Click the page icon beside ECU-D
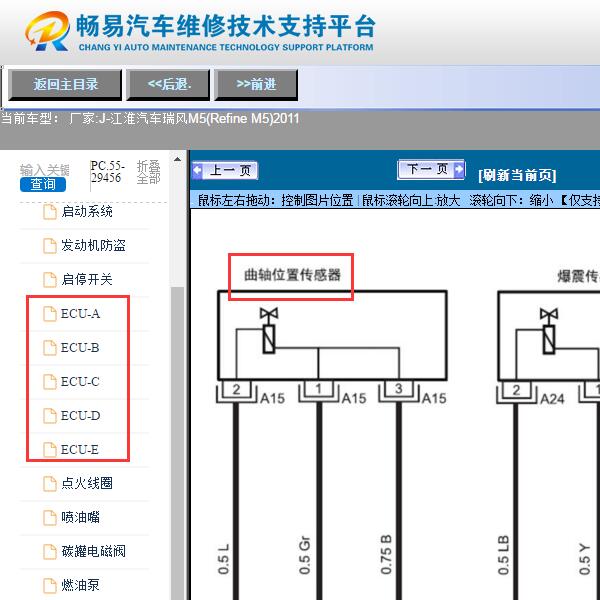The width and height of the screenshot is (600, 600). coord(50,416)
